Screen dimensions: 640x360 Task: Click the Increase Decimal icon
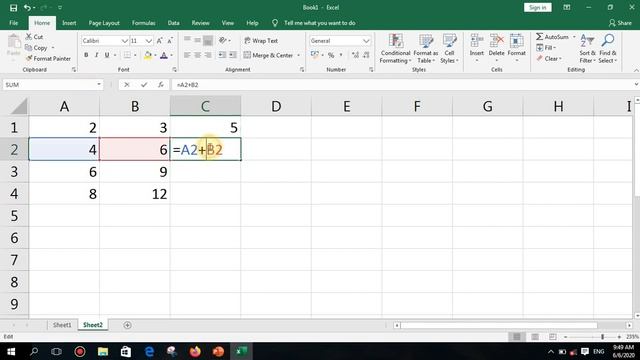pyautogui.click(x=356, y=55)
